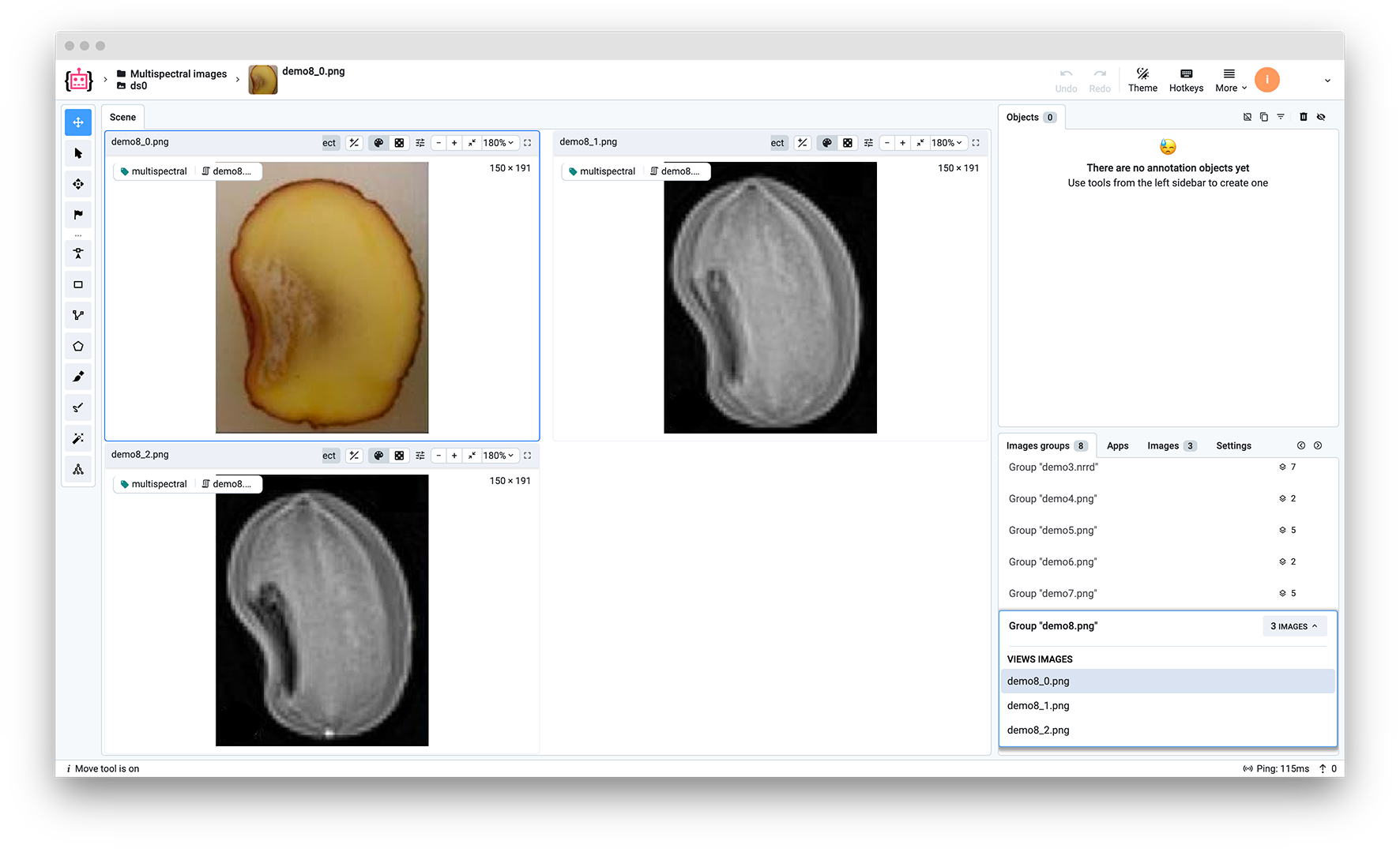
Task: Select the Polygon tool
Action: pos(78,347)
